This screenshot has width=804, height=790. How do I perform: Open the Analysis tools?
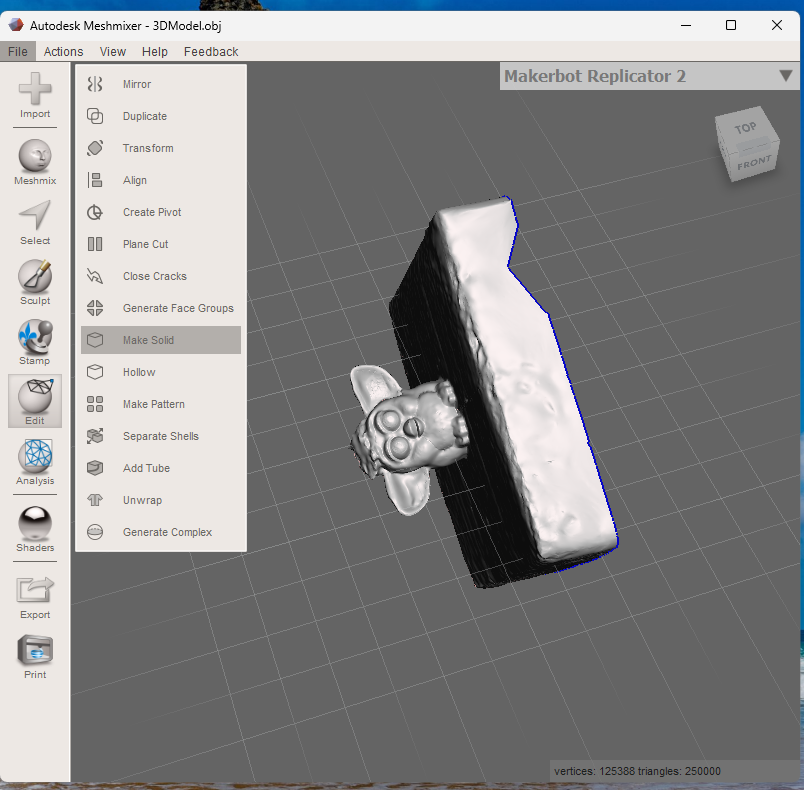35,462
